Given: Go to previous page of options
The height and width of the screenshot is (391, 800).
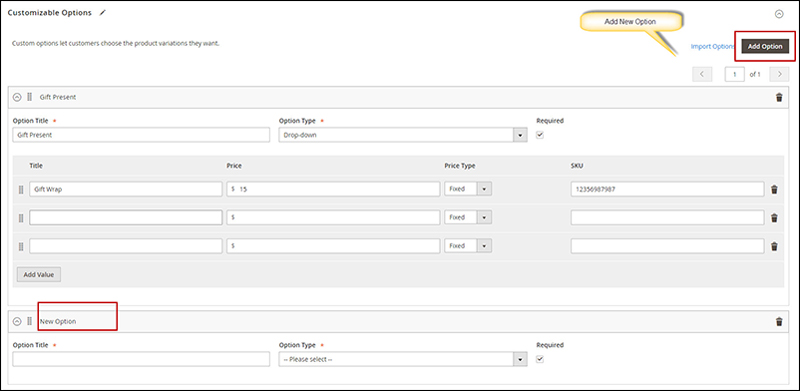Looking at the screenshot, I should point(702,74).
